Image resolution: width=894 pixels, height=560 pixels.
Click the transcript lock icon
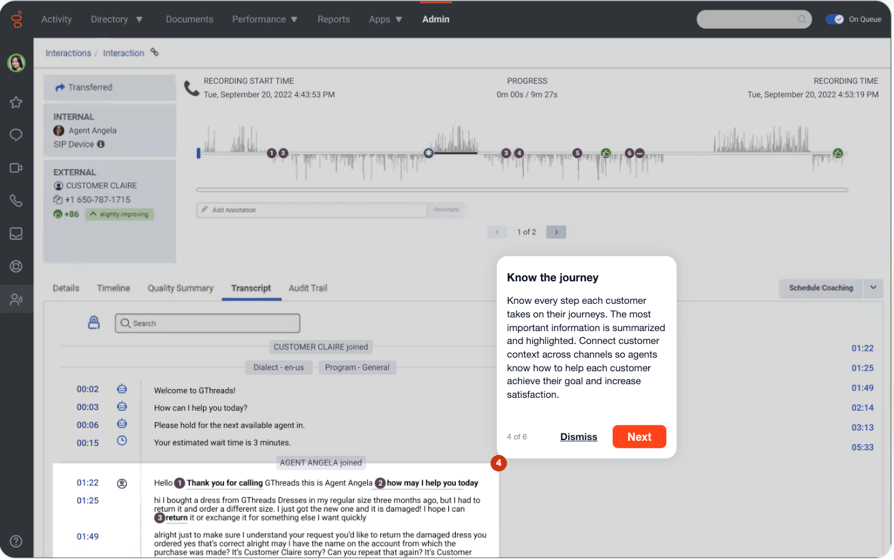point(94,323)
